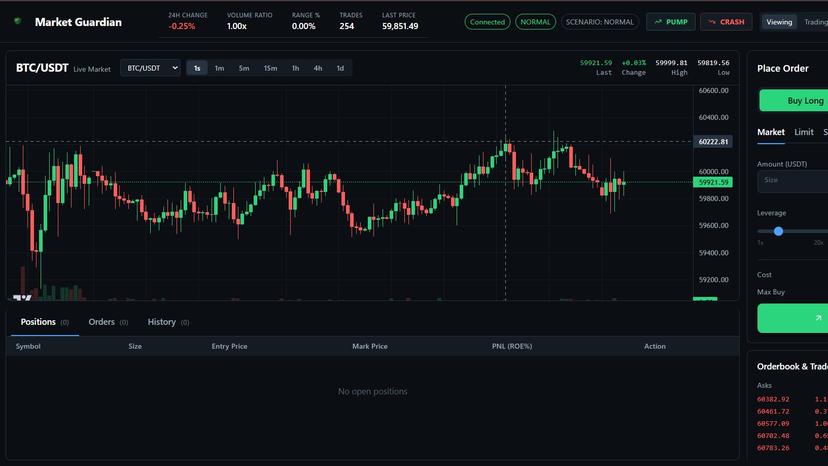Trigger the CRASH scenario button
This screenshot has width=828, height=466.
click(726, 22)
